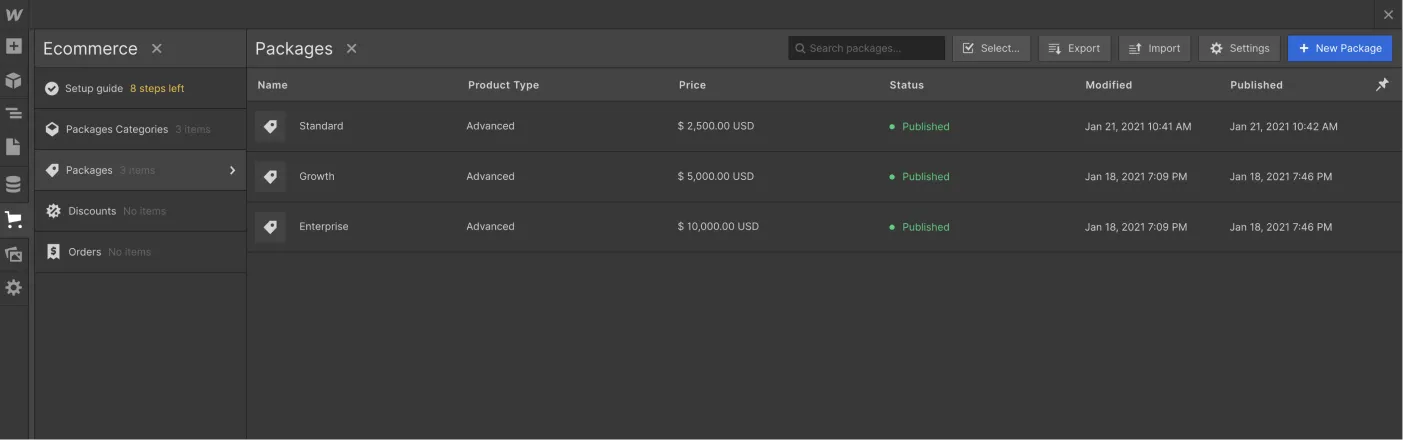Screen dimensions: 1403x440
Task: Click the New Package button
Action: (1339, 48)
